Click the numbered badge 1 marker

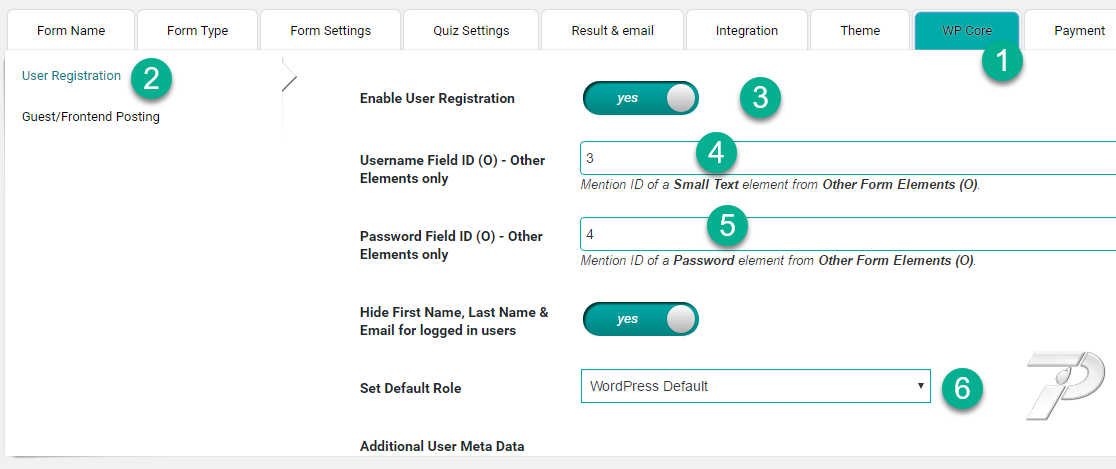click(1002, 62)
